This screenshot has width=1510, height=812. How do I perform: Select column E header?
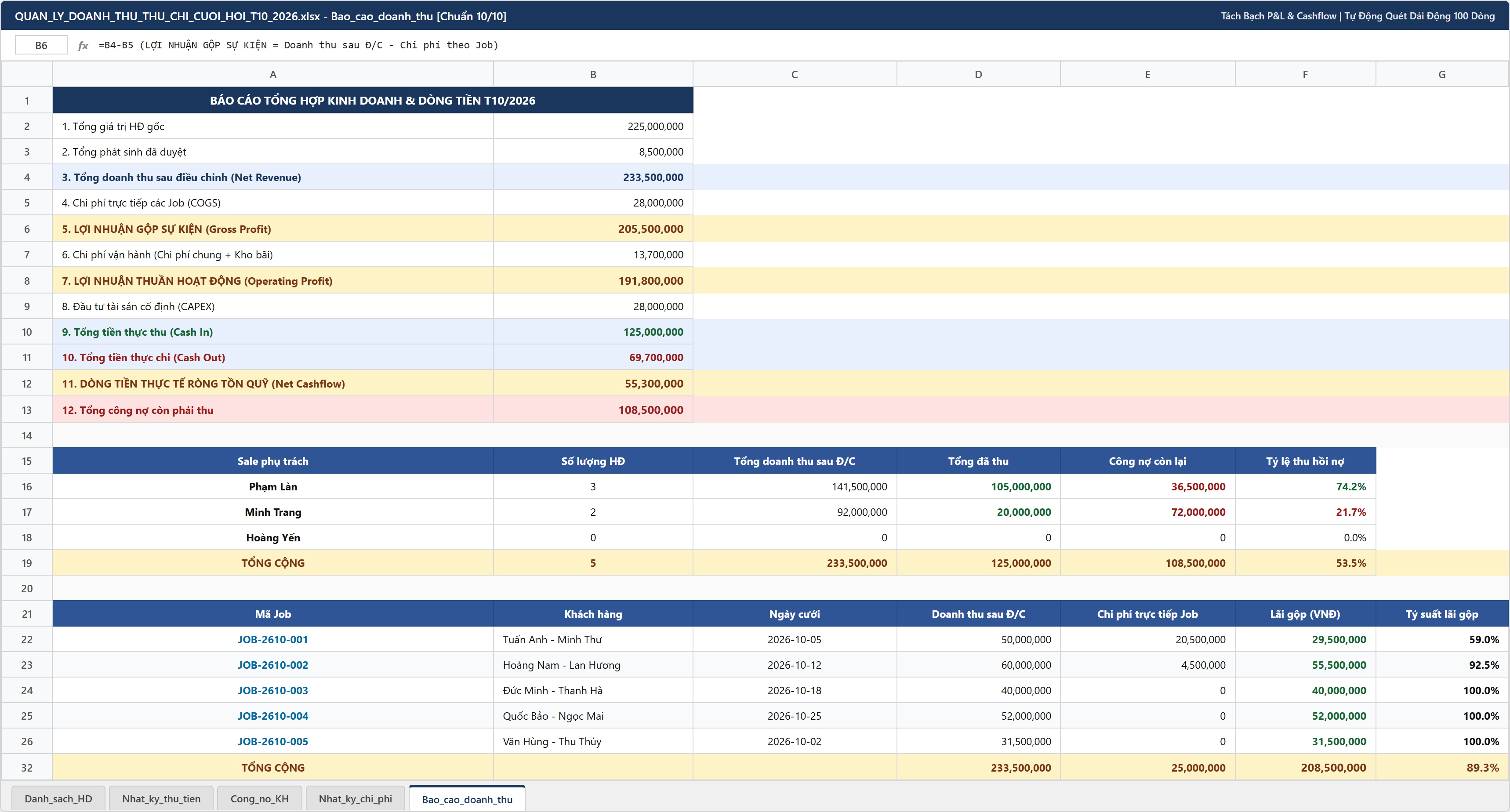point(1148,74)
